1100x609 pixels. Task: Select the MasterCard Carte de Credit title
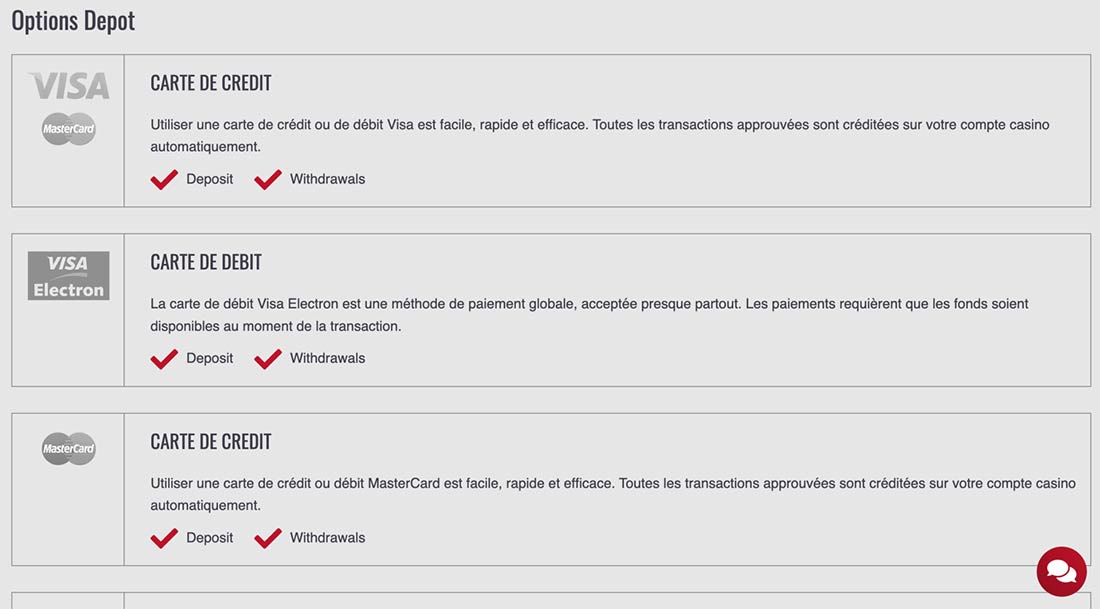coord(210,441)
